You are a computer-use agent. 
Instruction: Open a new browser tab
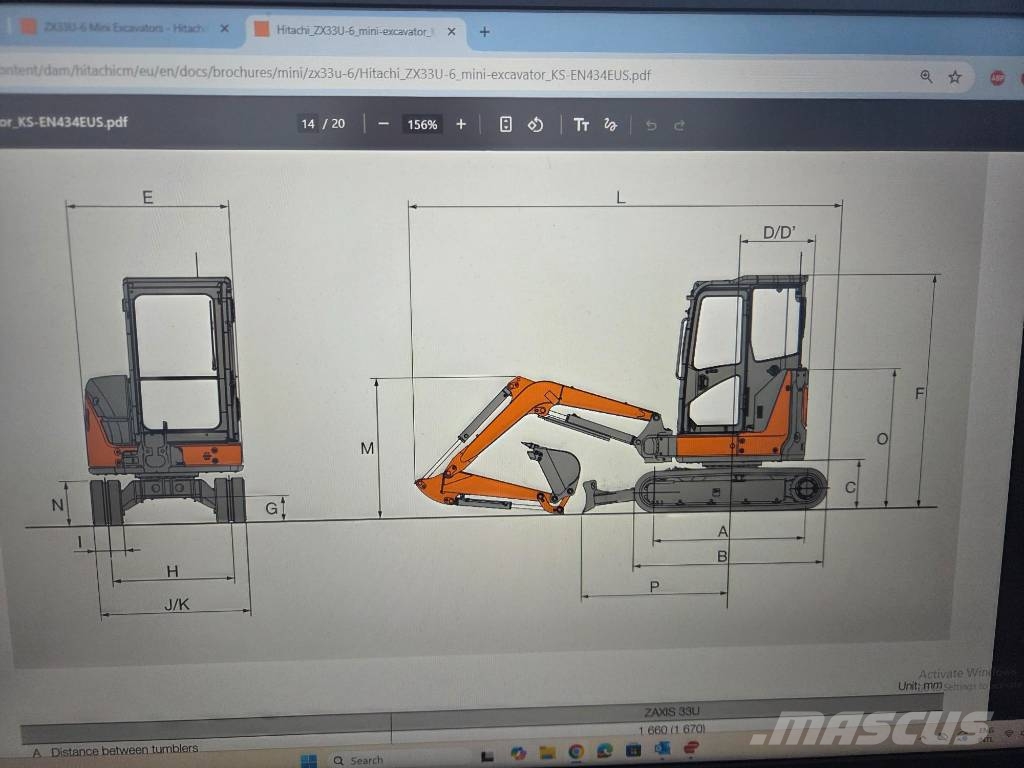coord(484,31)
